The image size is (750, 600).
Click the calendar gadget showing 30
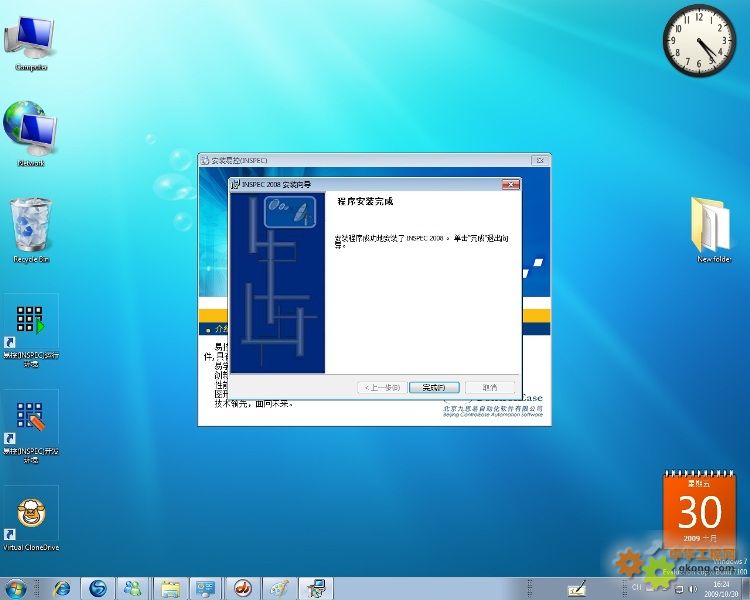(x=699, y=510)
